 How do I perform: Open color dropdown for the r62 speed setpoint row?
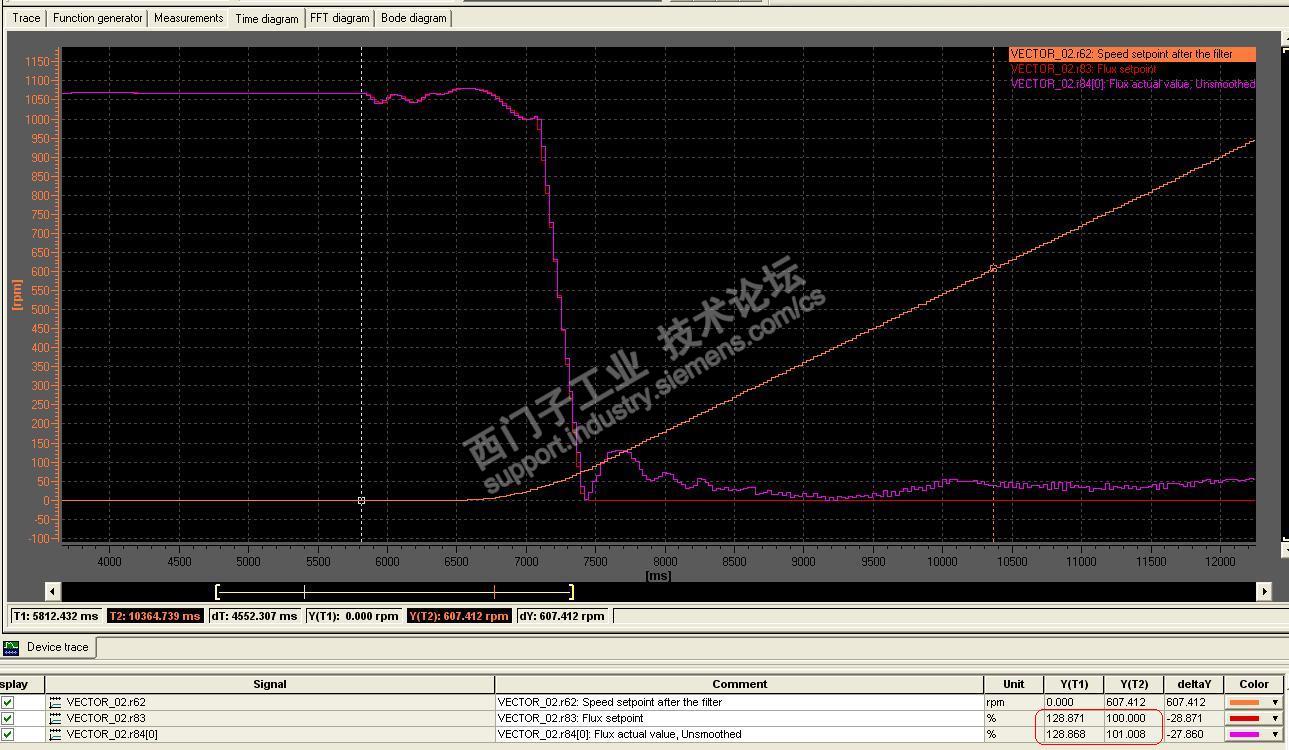[x=1275, y=702]
